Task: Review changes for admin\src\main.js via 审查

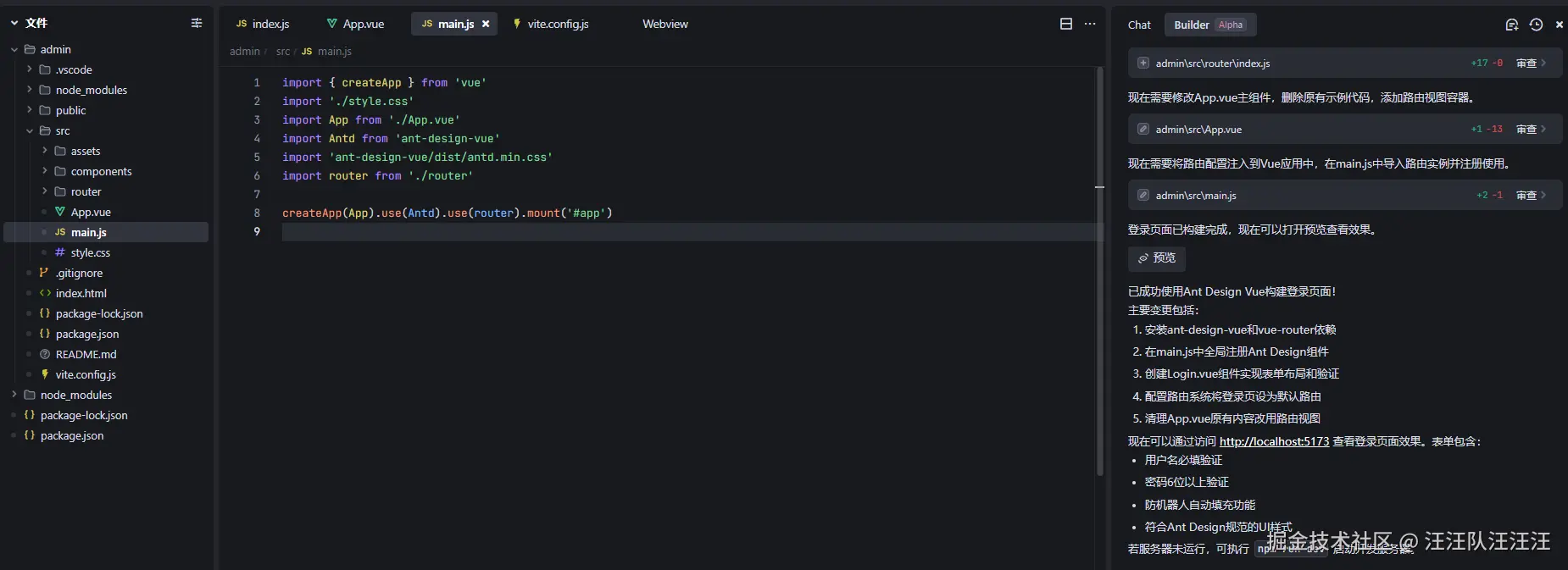Action: [1526, 195]
